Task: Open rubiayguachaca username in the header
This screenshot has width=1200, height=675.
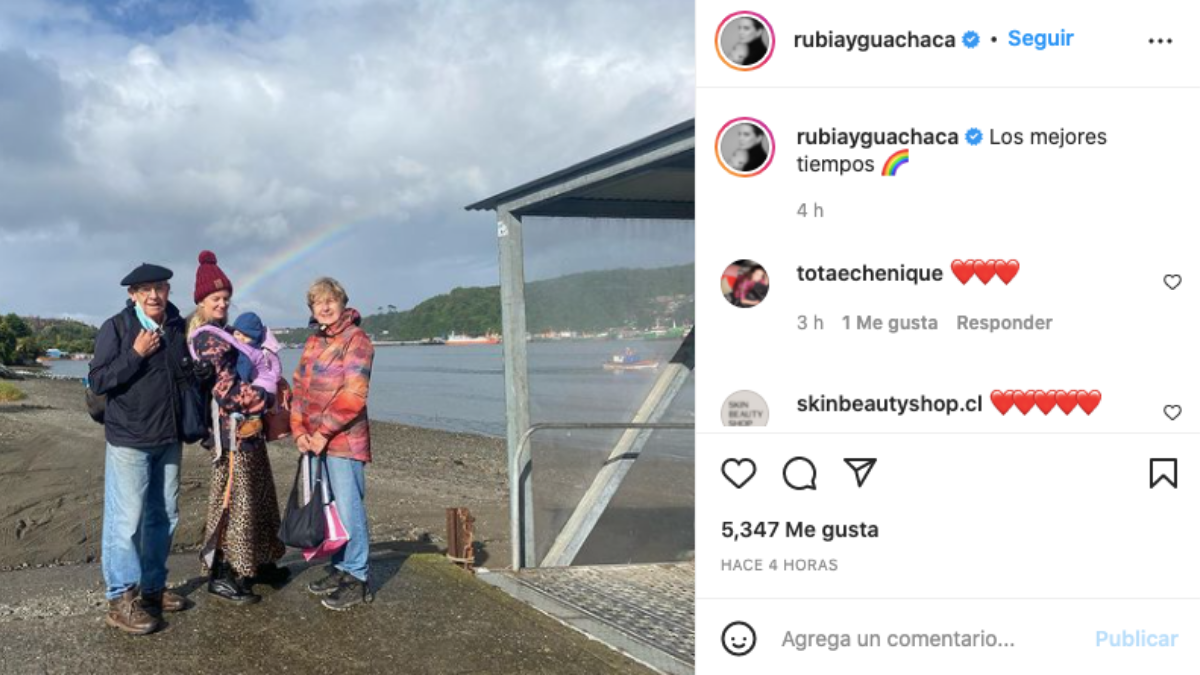Action: [874, 40]
